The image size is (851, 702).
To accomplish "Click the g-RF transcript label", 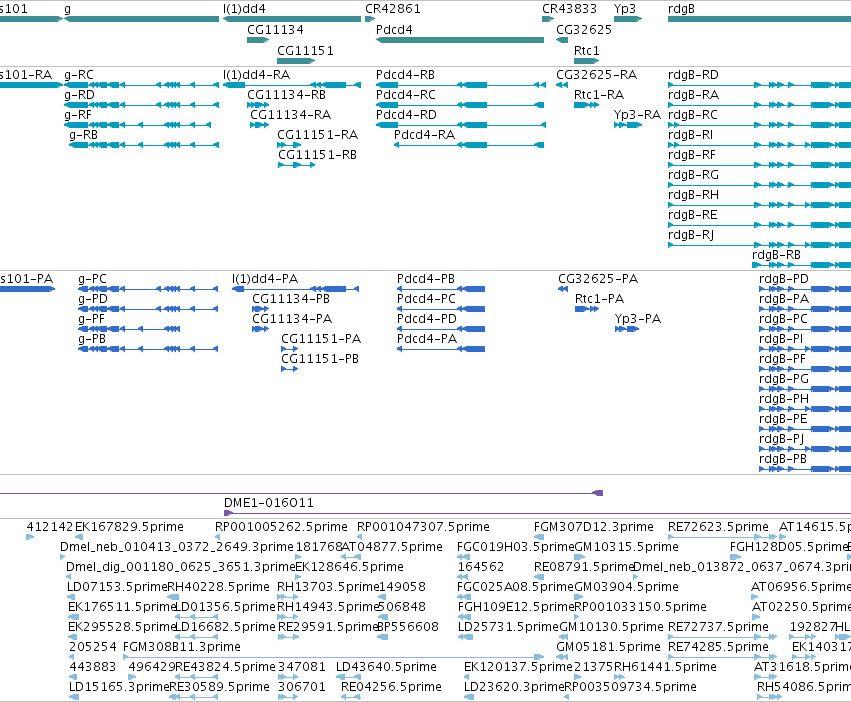I will coord(78,115).
